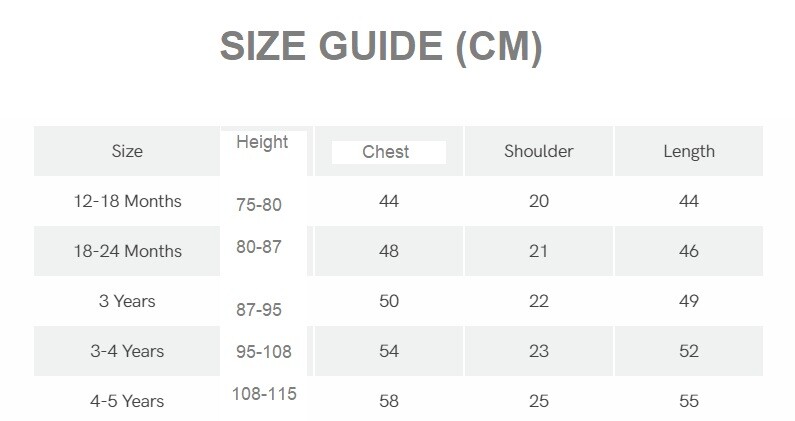The width and height of the screenshot is (795, 421).
Task: Click chest value 48 for 18-24 Months
Action: point(389,251)
